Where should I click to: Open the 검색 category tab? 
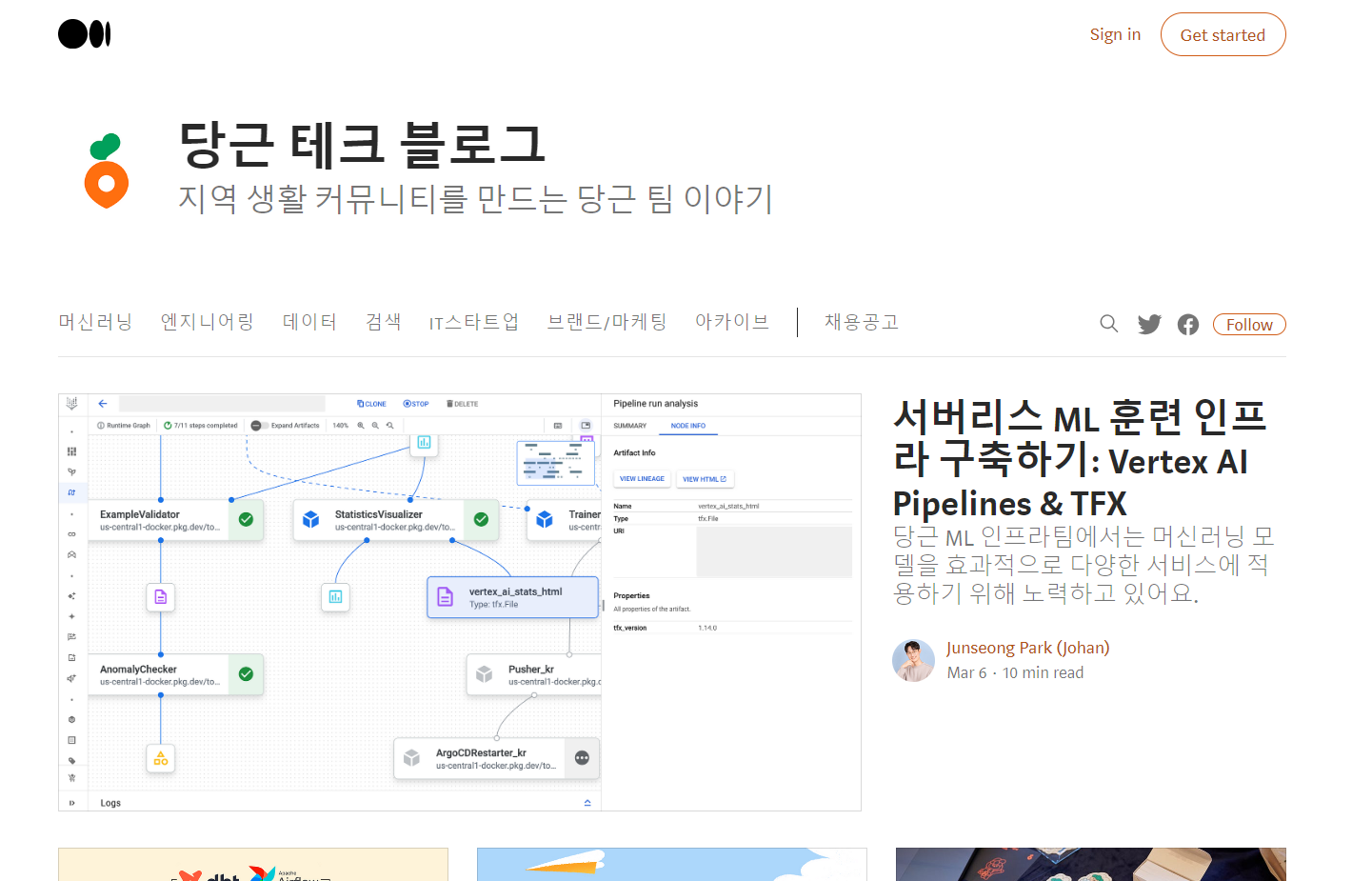[384, 322]
